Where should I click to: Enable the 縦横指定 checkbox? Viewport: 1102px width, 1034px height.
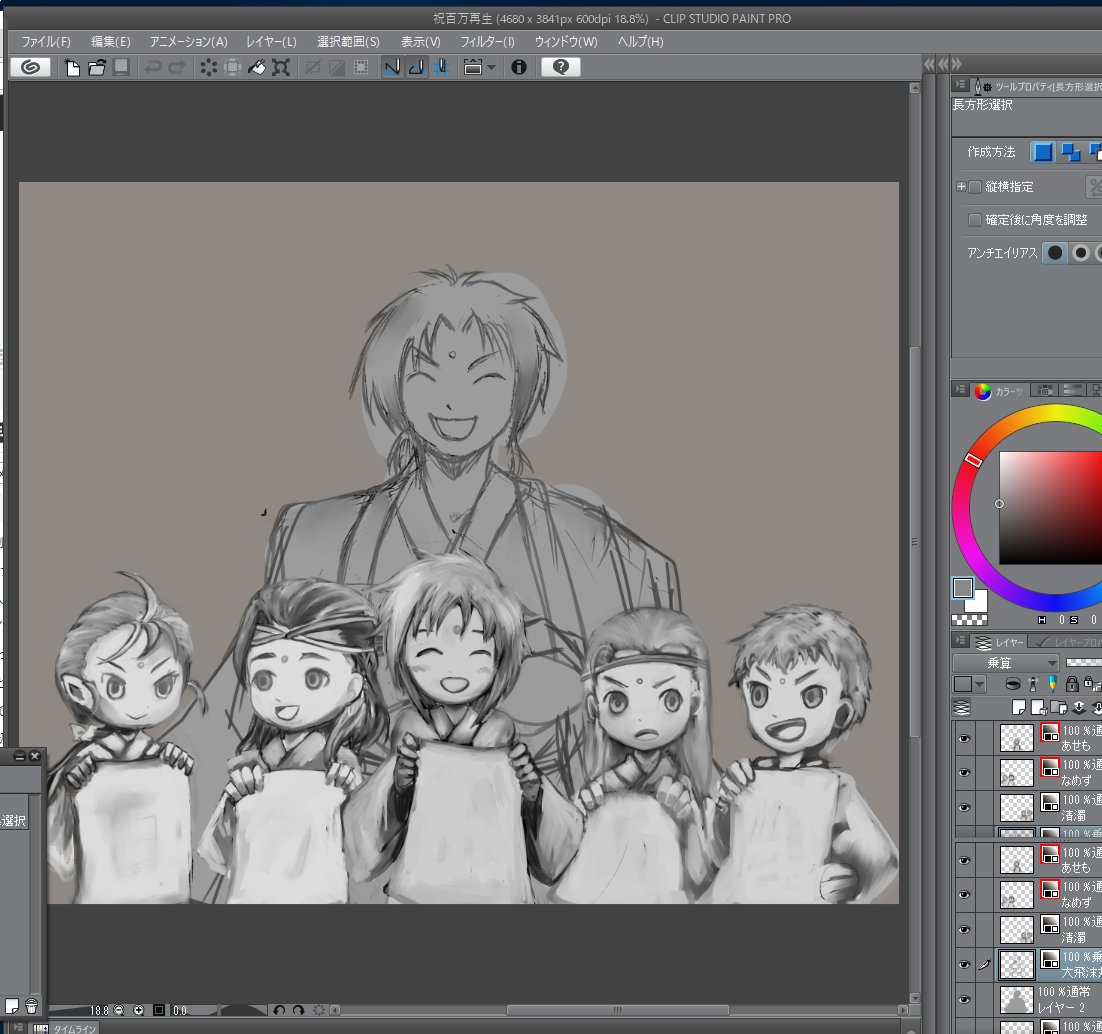pyautogui.click(x=975, y=187)
